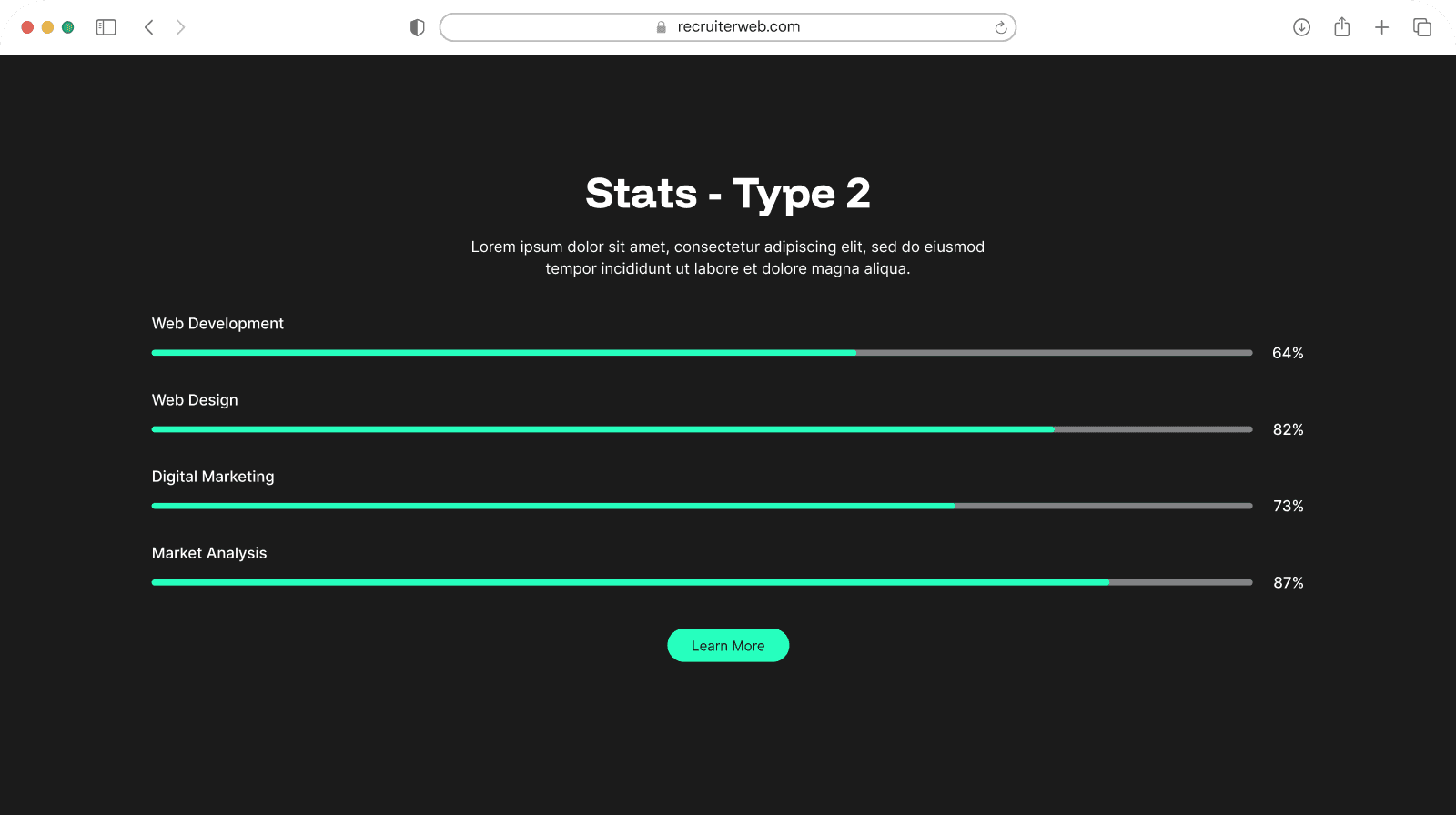Viewport: 1456px width, 815px height.
Task: Open a new tab with plus icon
Action: 1381,27
